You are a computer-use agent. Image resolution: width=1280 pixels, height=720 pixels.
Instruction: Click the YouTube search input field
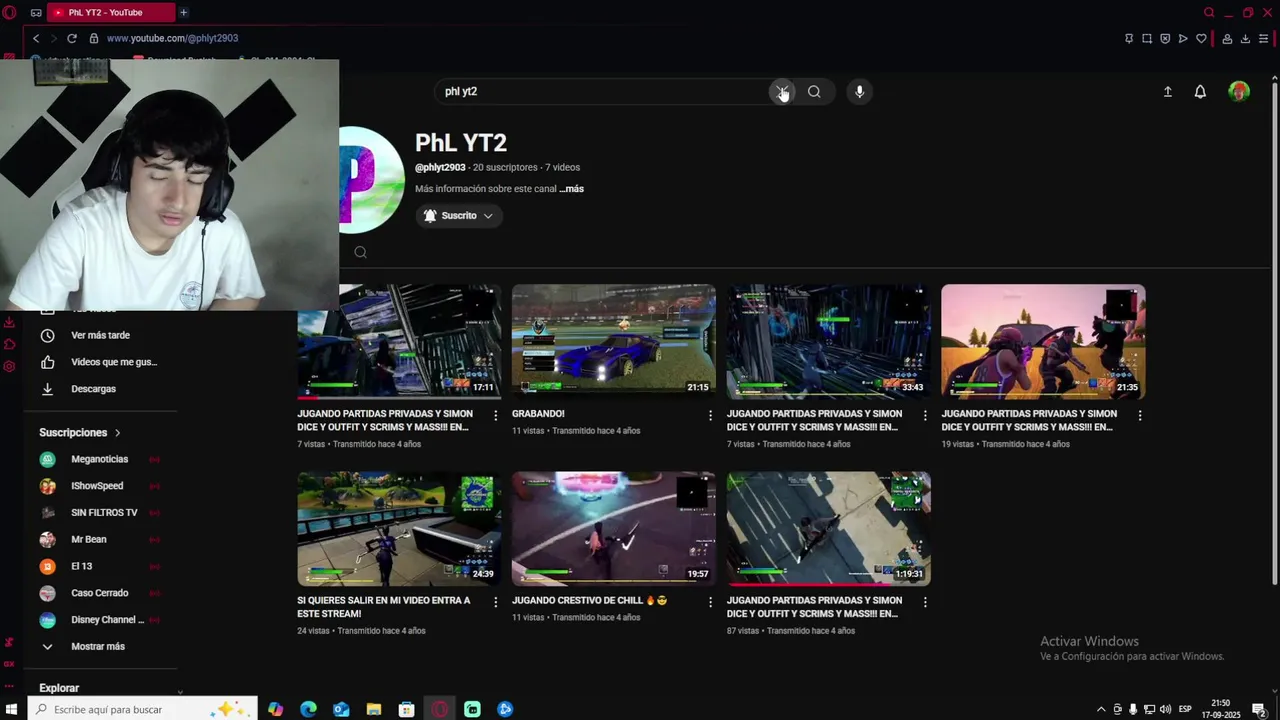600,92
